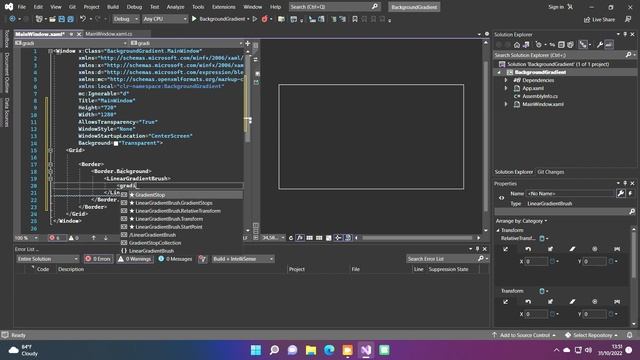Expand the App.xaml node

pyautogui.click(x=506, y=88)
